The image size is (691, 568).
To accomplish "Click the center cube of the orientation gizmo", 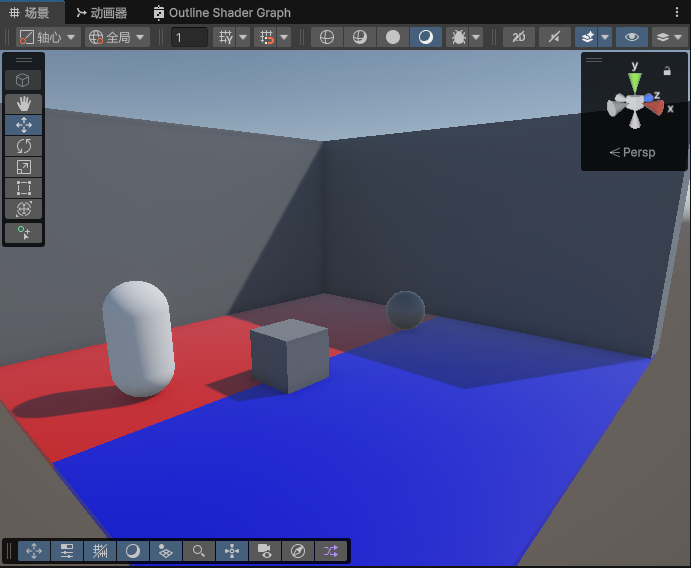I will (635, 103).
